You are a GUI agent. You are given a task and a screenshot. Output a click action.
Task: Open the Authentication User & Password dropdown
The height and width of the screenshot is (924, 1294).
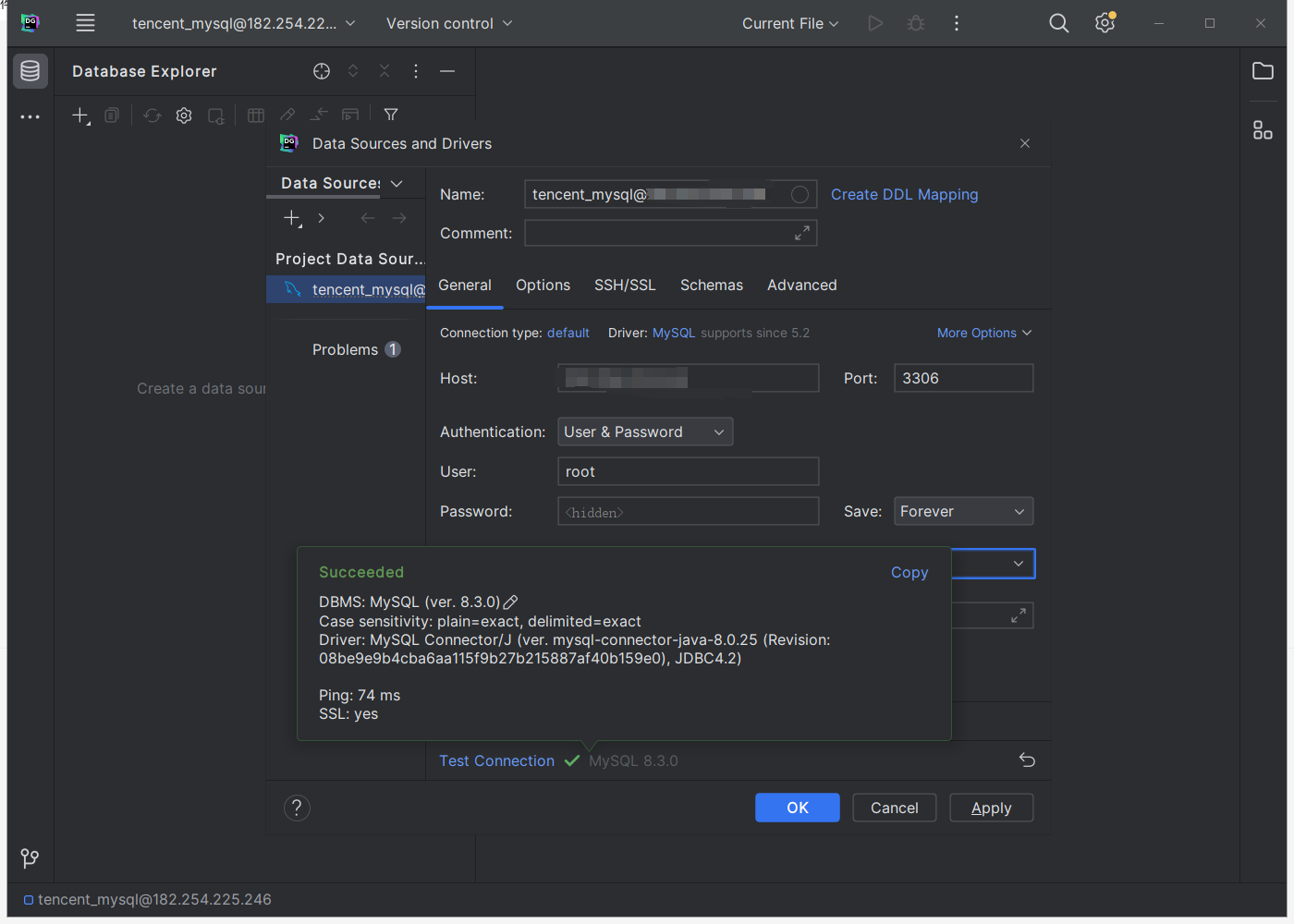click(645, 432)
